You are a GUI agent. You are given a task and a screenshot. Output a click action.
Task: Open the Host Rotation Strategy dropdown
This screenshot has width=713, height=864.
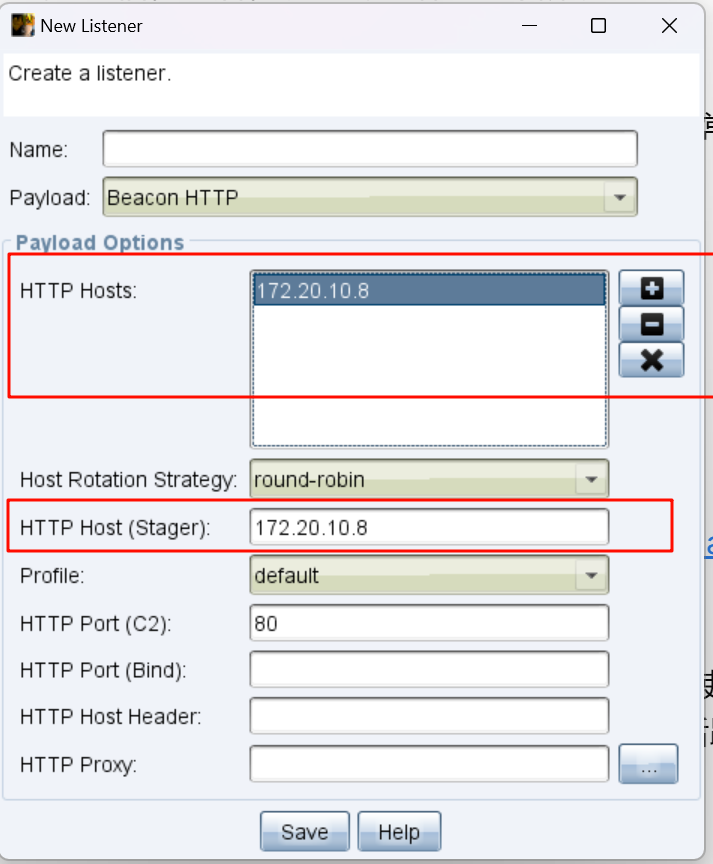point(591,480)
